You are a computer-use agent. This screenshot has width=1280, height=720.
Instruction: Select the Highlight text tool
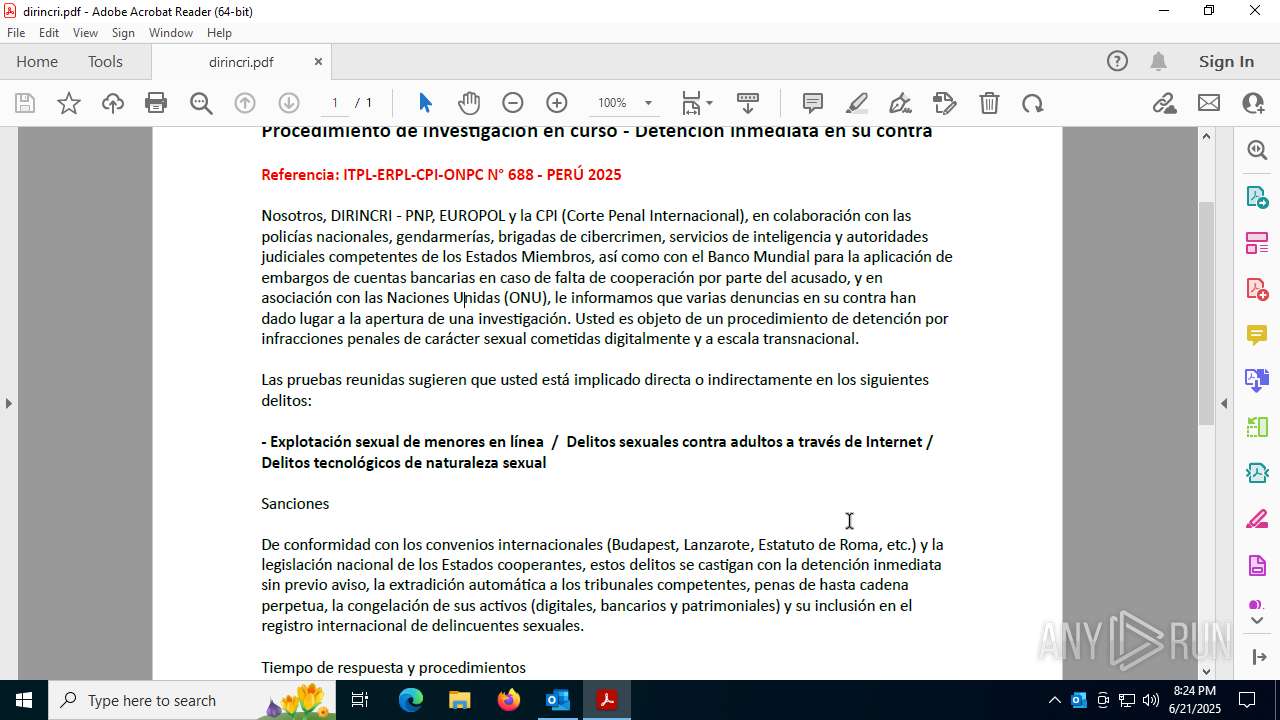click(857, 103)
